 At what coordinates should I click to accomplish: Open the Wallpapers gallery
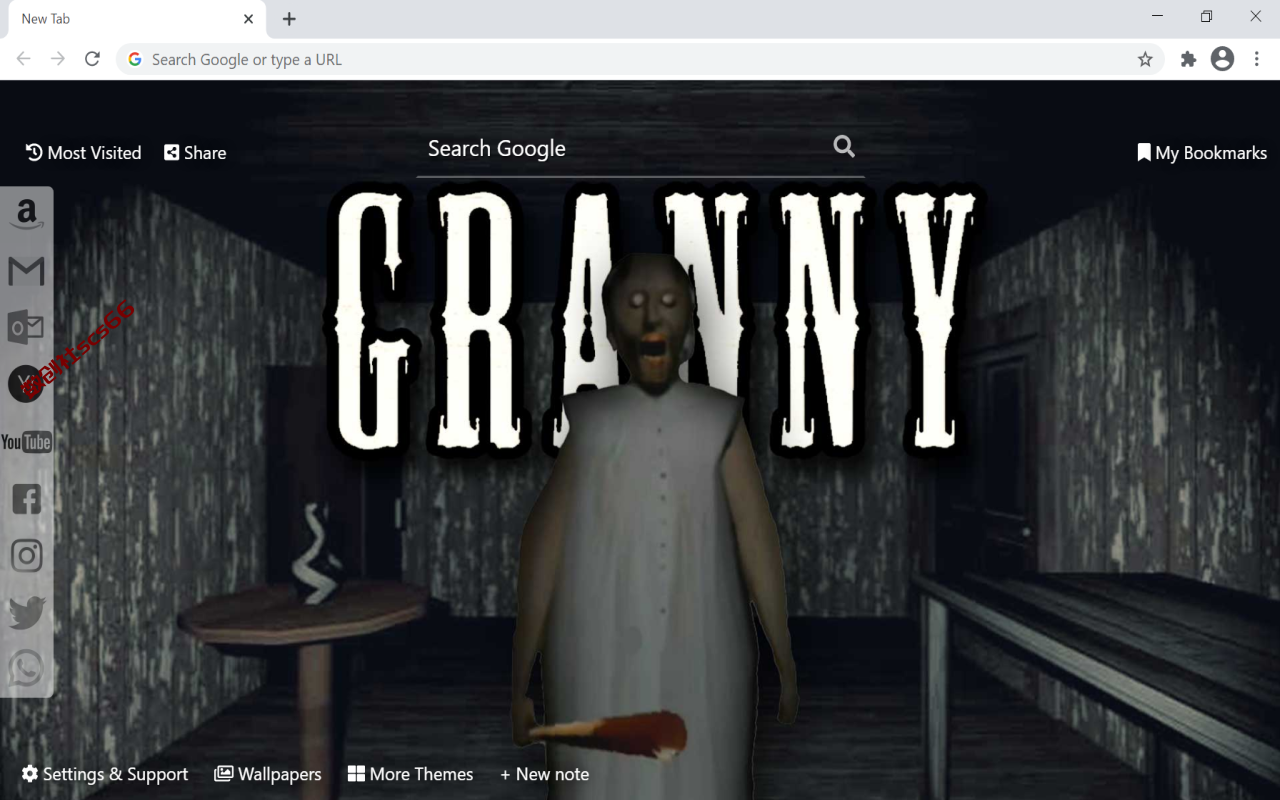(x=268, y=774)
